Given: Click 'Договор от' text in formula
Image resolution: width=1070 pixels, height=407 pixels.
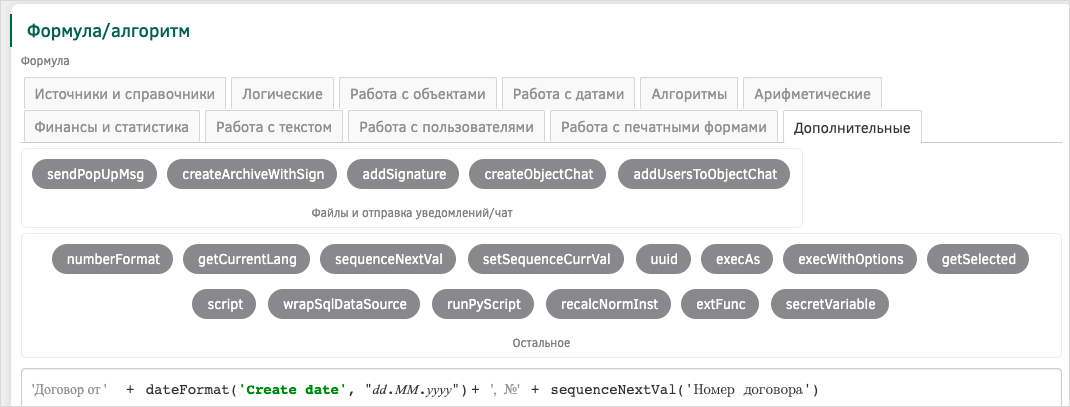Looking at the screenshot, I should [69, 390].
